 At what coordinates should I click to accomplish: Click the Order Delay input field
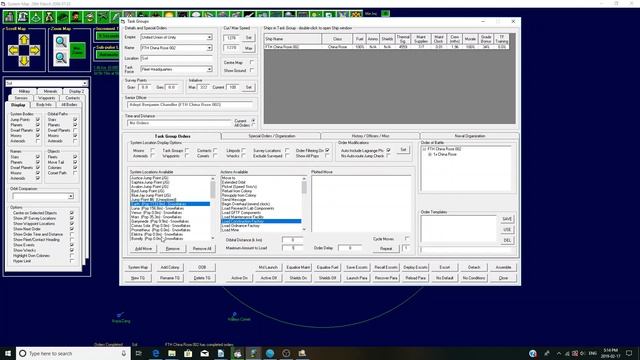(349, 248)
